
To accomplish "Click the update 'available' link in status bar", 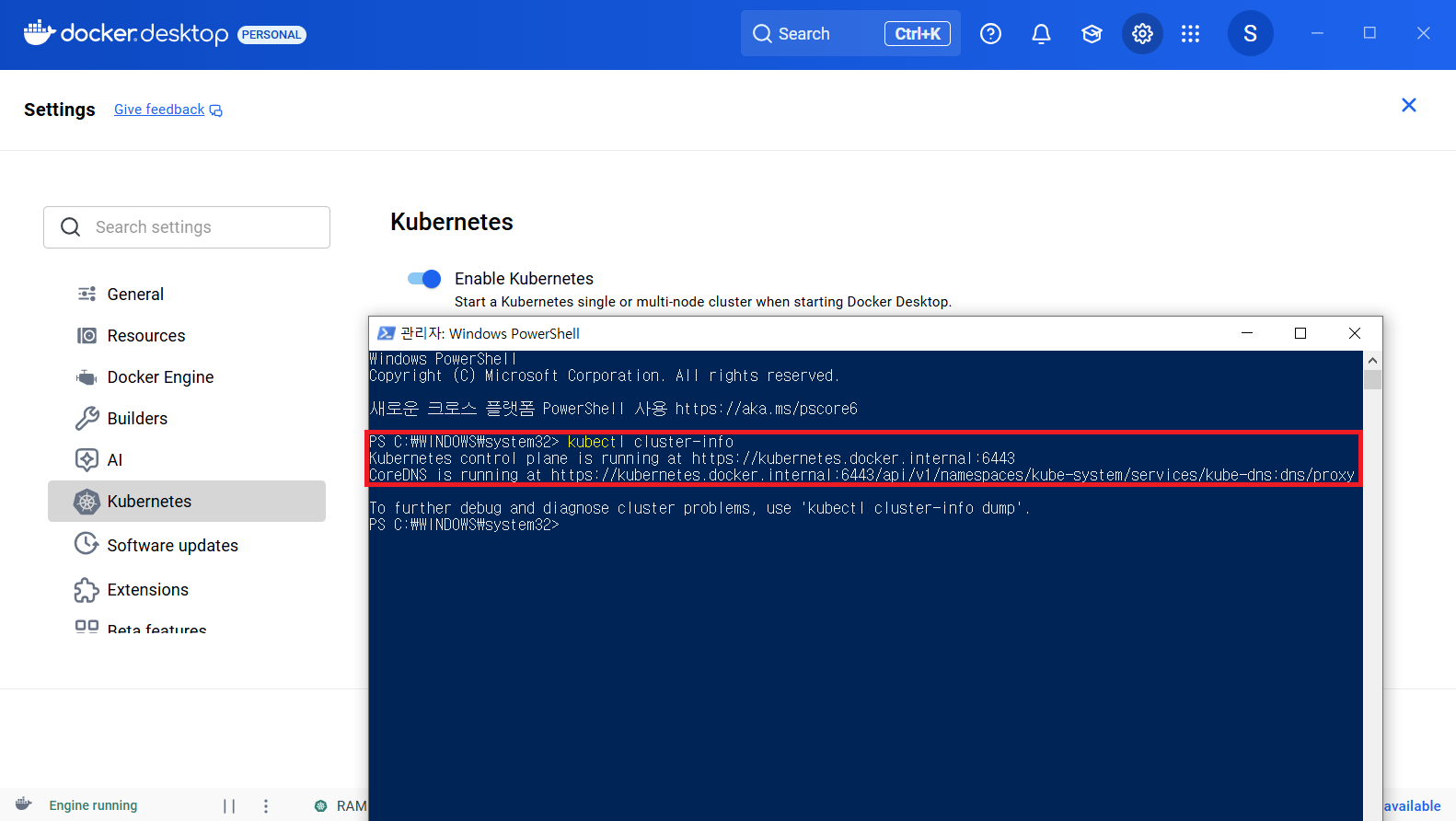I will coord(1412,806).
